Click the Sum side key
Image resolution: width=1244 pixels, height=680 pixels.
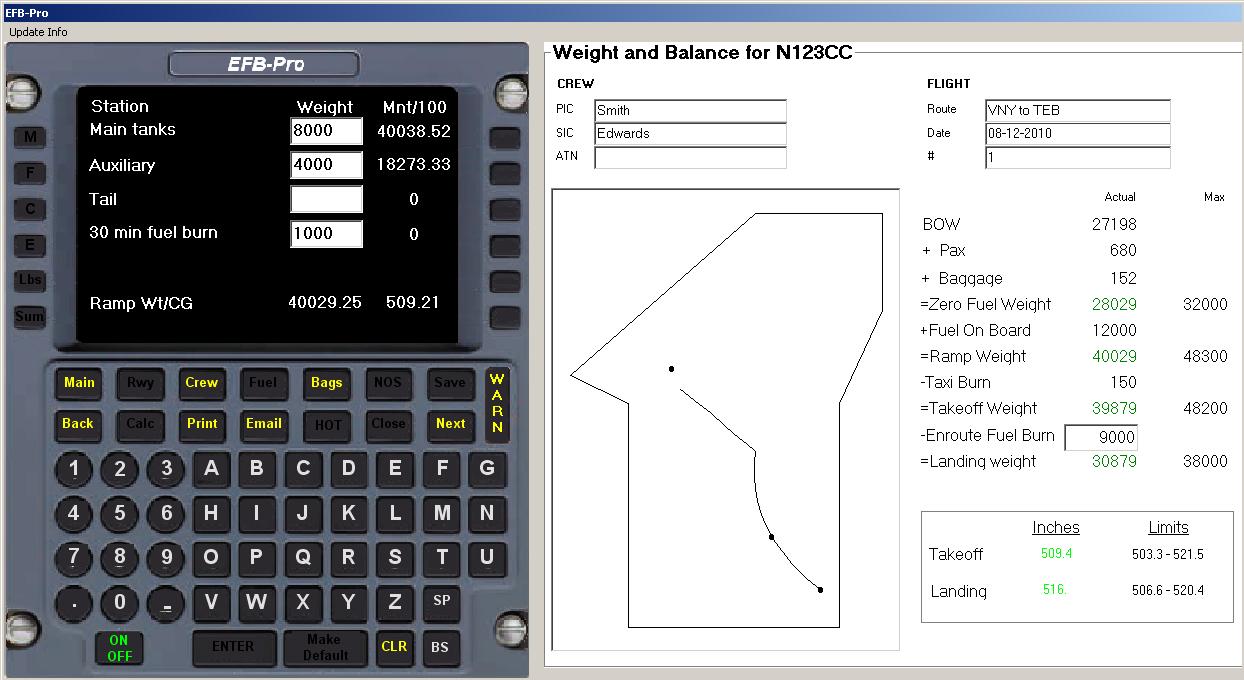[x=30, y=317]
